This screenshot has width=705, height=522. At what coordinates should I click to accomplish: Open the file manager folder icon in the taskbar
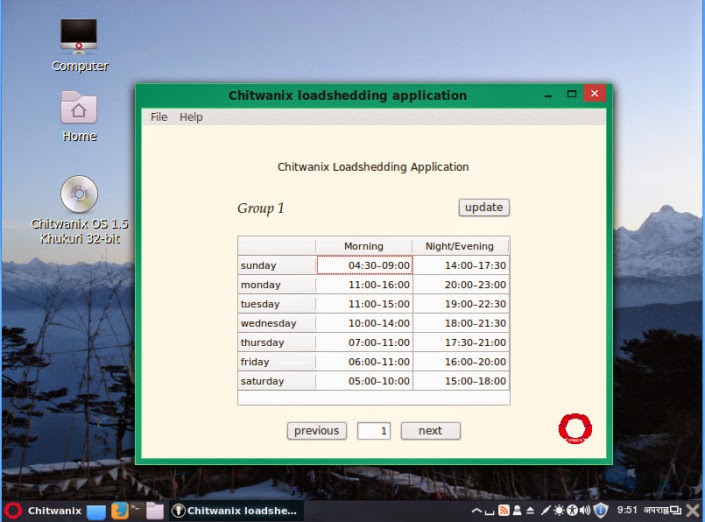click(155, 511)
